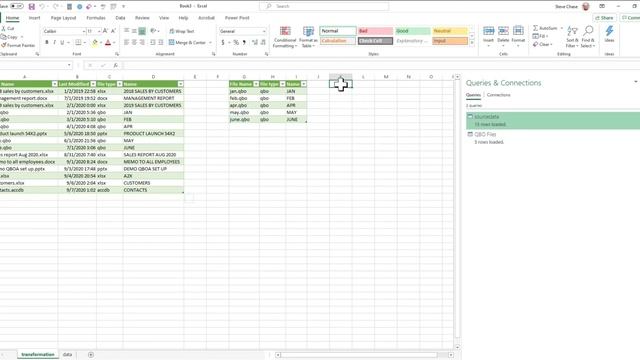Screen dimensions: 640x360
Task: Click the Insert Function fx icon
Action: tap(116, 65)
